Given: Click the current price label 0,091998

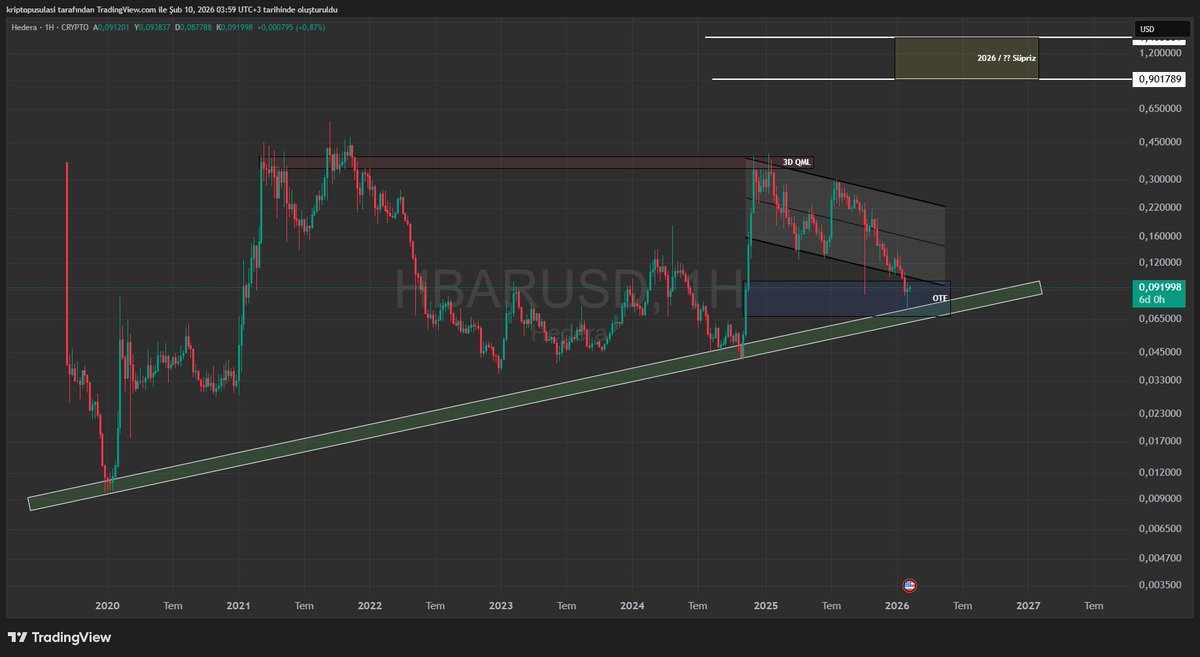Looking at the screenshot, I should [1160, 286].
